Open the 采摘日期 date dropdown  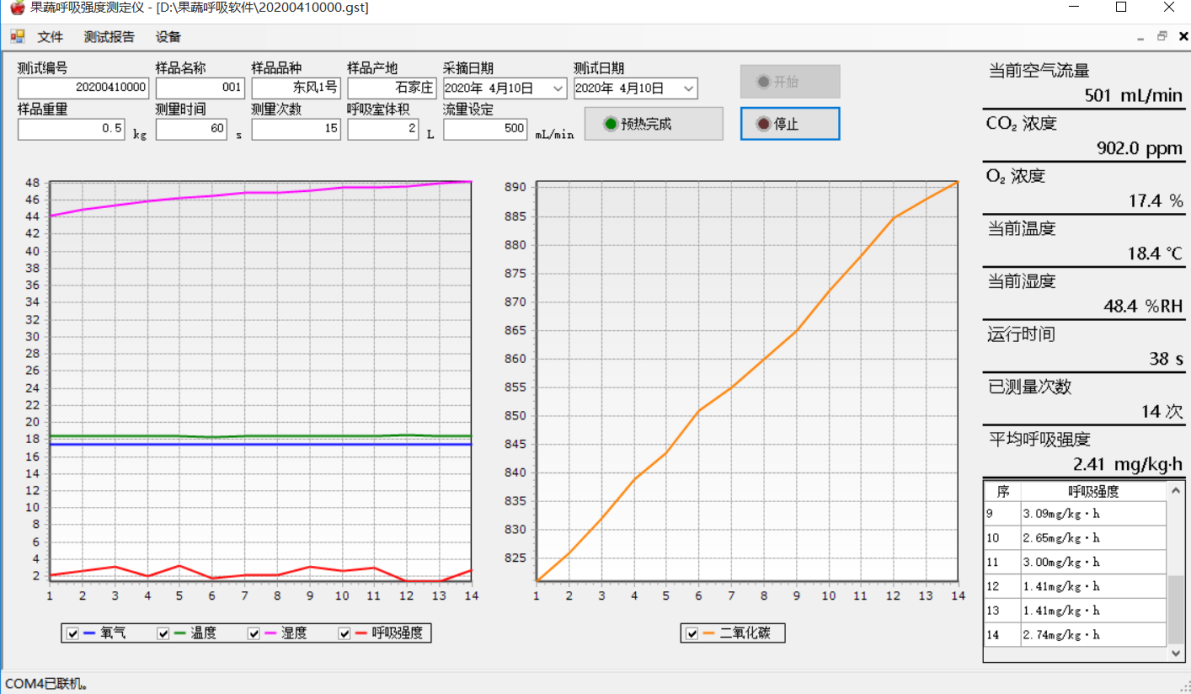click(558, 89)
